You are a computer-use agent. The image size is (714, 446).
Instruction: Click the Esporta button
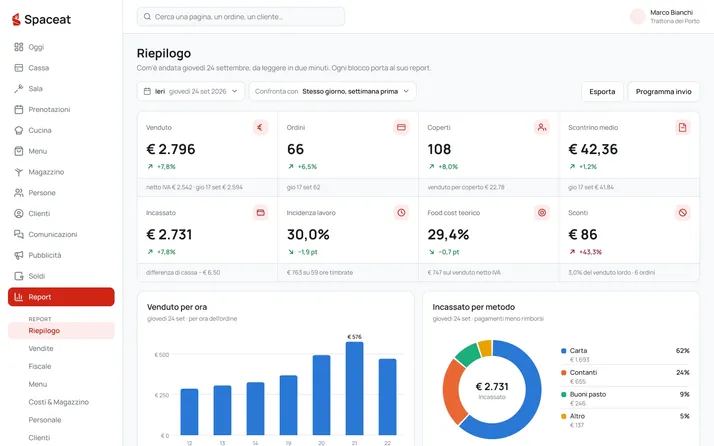point(602,92)
